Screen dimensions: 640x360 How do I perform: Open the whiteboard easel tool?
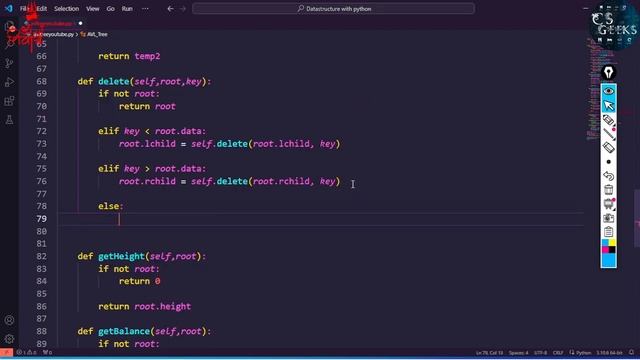pos(609,204)
